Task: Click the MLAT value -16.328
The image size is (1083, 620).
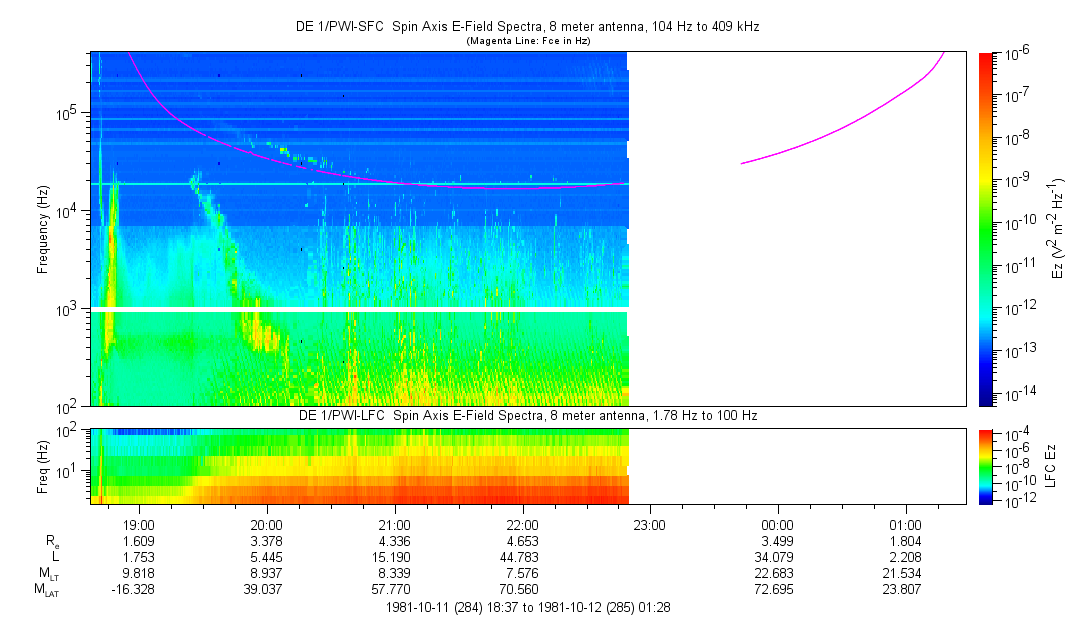Action: [137, 589]
